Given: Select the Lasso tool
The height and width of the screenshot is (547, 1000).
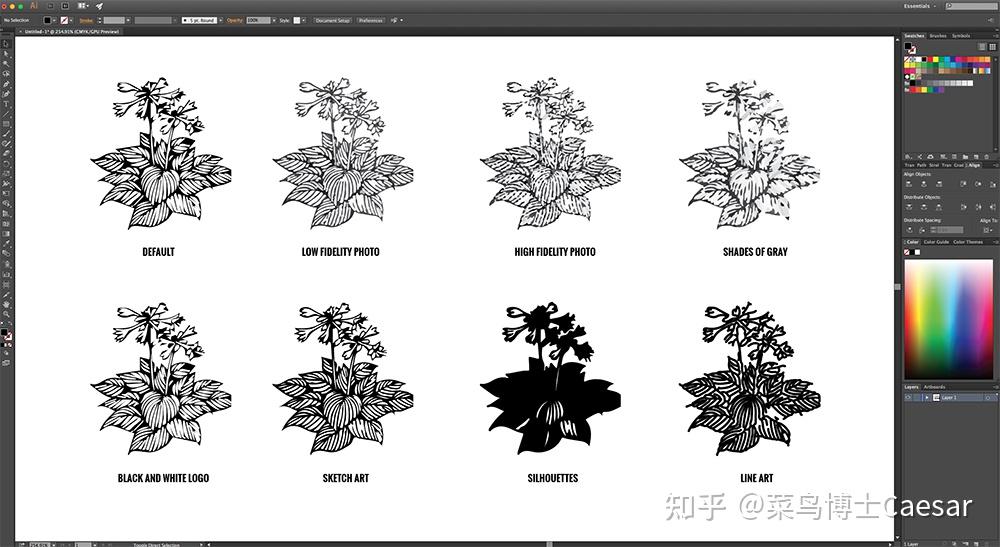Looking at the screenshot, I should pos(6,74).
